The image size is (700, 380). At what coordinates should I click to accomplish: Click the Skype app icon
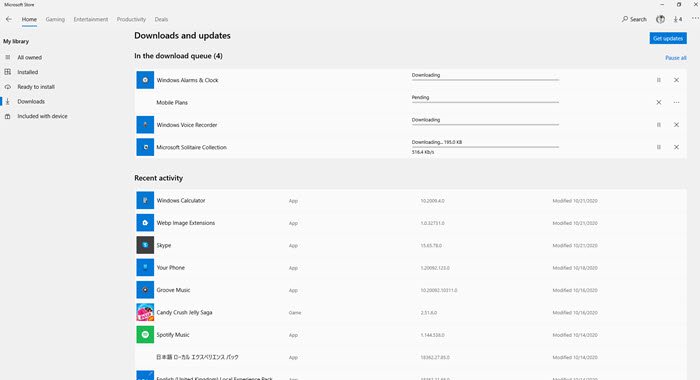click(x=145, y=245)
